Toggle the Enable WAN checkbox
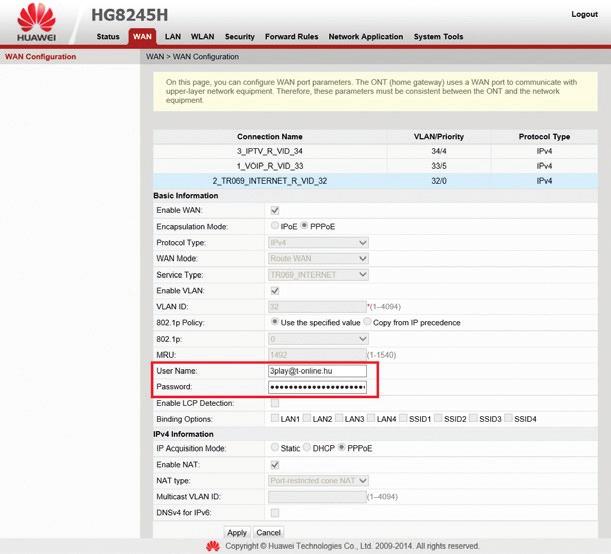This screenshot has height=554, width=611. (275, 210)
